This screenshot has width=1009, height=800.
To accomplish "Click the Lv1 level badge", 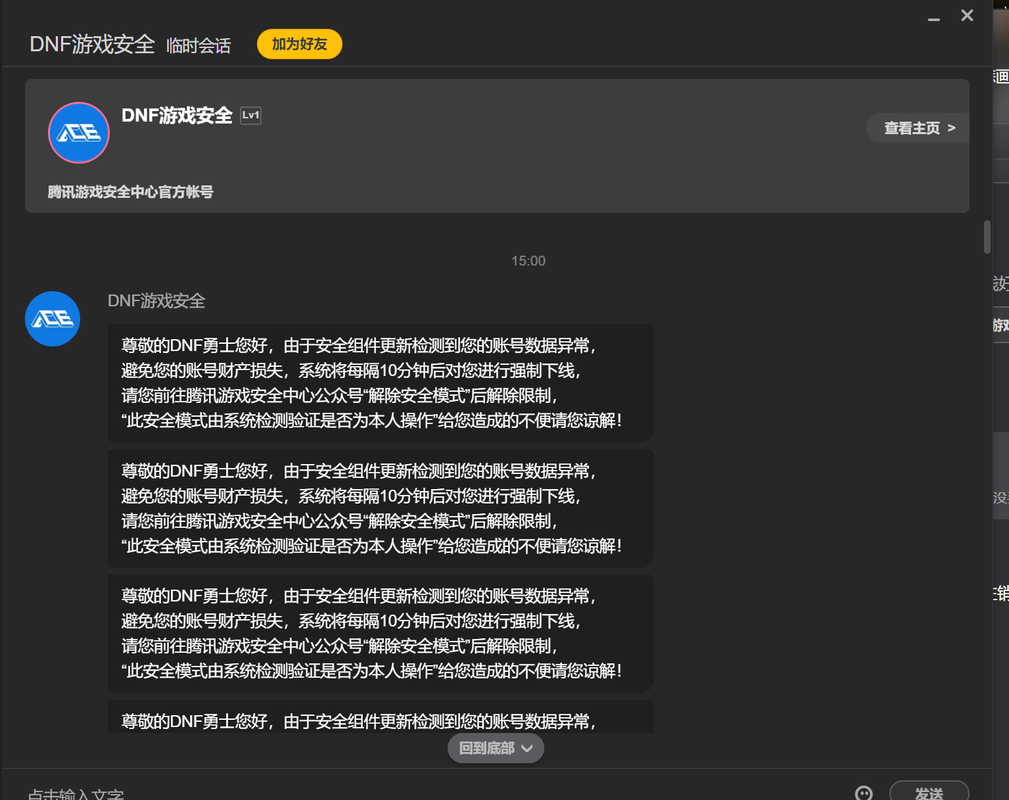I will coord(250,115).
